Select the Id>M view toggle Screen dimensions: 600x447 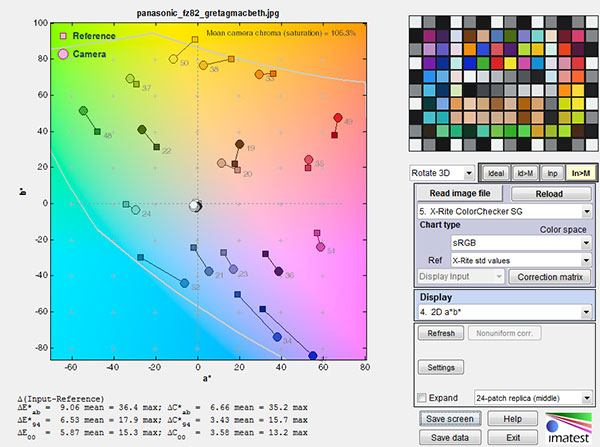tap(525, 173)
